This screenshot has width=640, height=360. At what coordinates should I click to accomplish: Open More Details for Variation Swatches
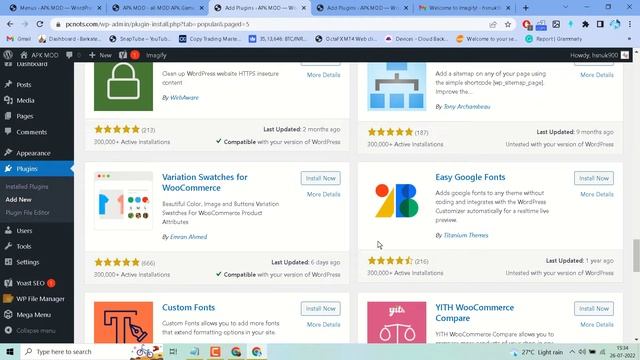point(323,194)
